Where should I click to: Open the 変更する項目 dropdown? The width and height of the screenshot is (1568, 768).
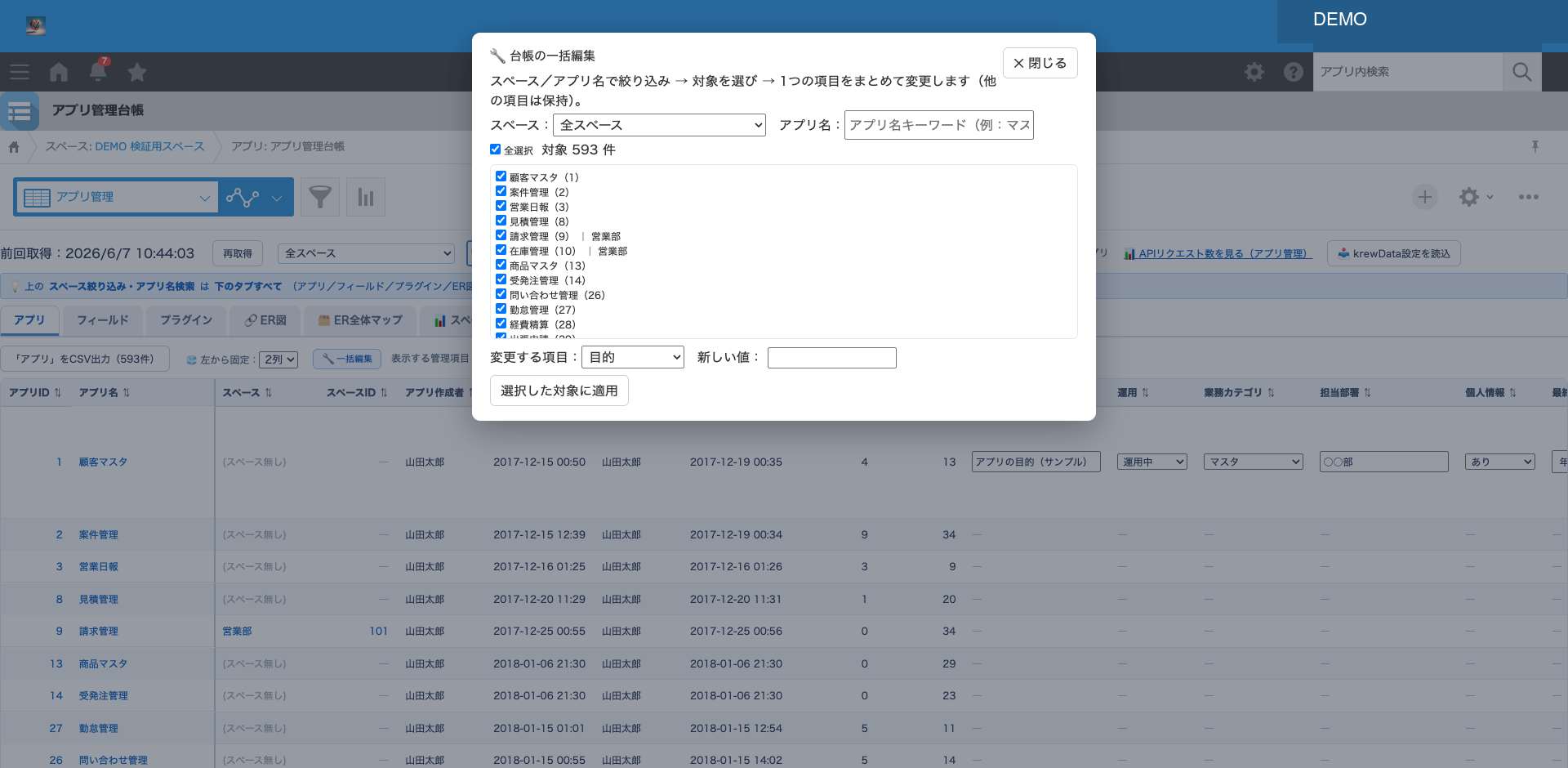pyautogui.click(x=633, y=357)
